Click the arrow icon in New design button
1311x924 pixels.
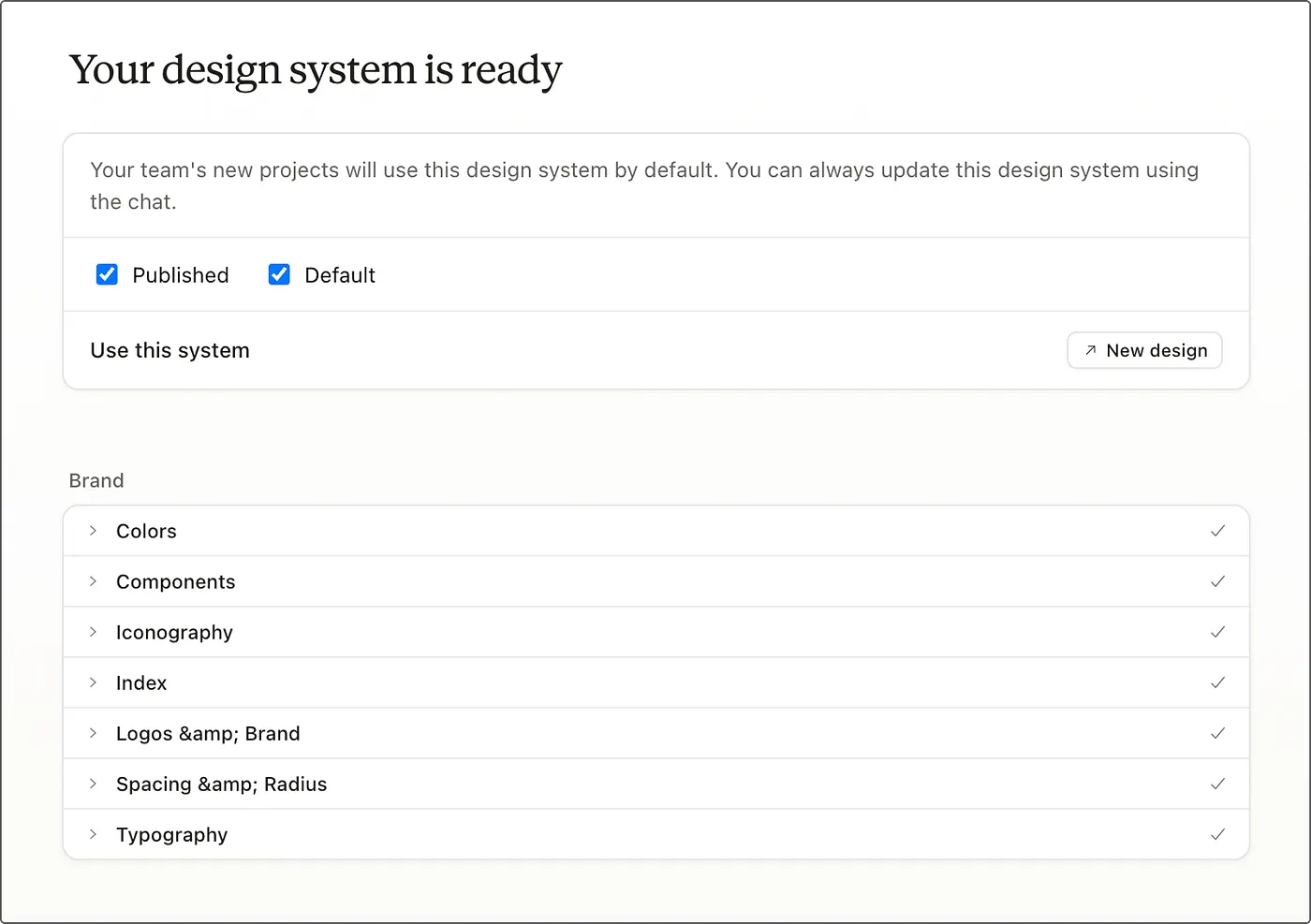pos(1090,350)
